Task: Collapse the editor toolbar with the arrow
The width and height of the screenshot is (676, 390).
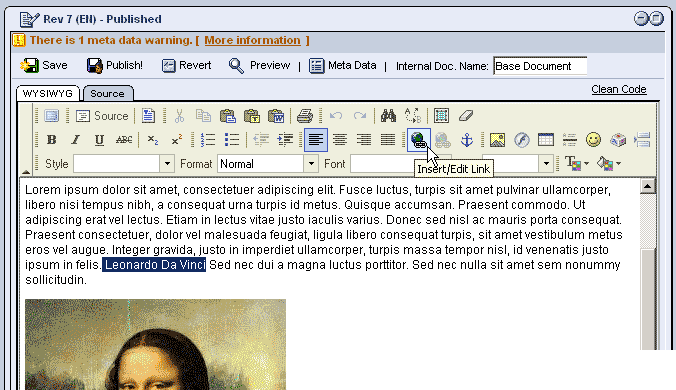Action: [x=26, y=172]
